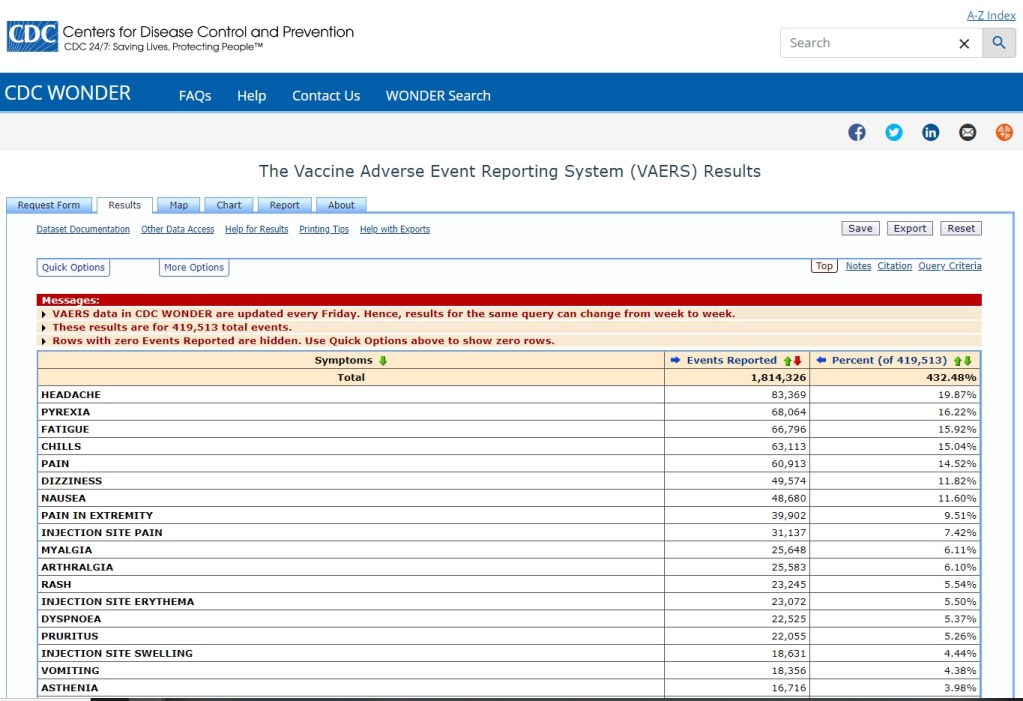Jump to Notes link
Image resolution: width=1023 pixels, height=701 pixels.
point(858,266)
